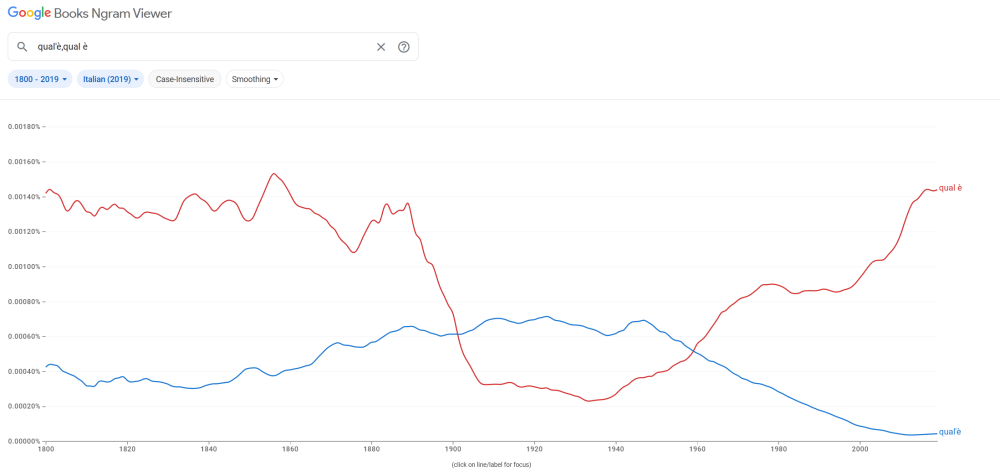Click into the ngram search text field
The image size is (1000, 471).
tap(200, 47)
